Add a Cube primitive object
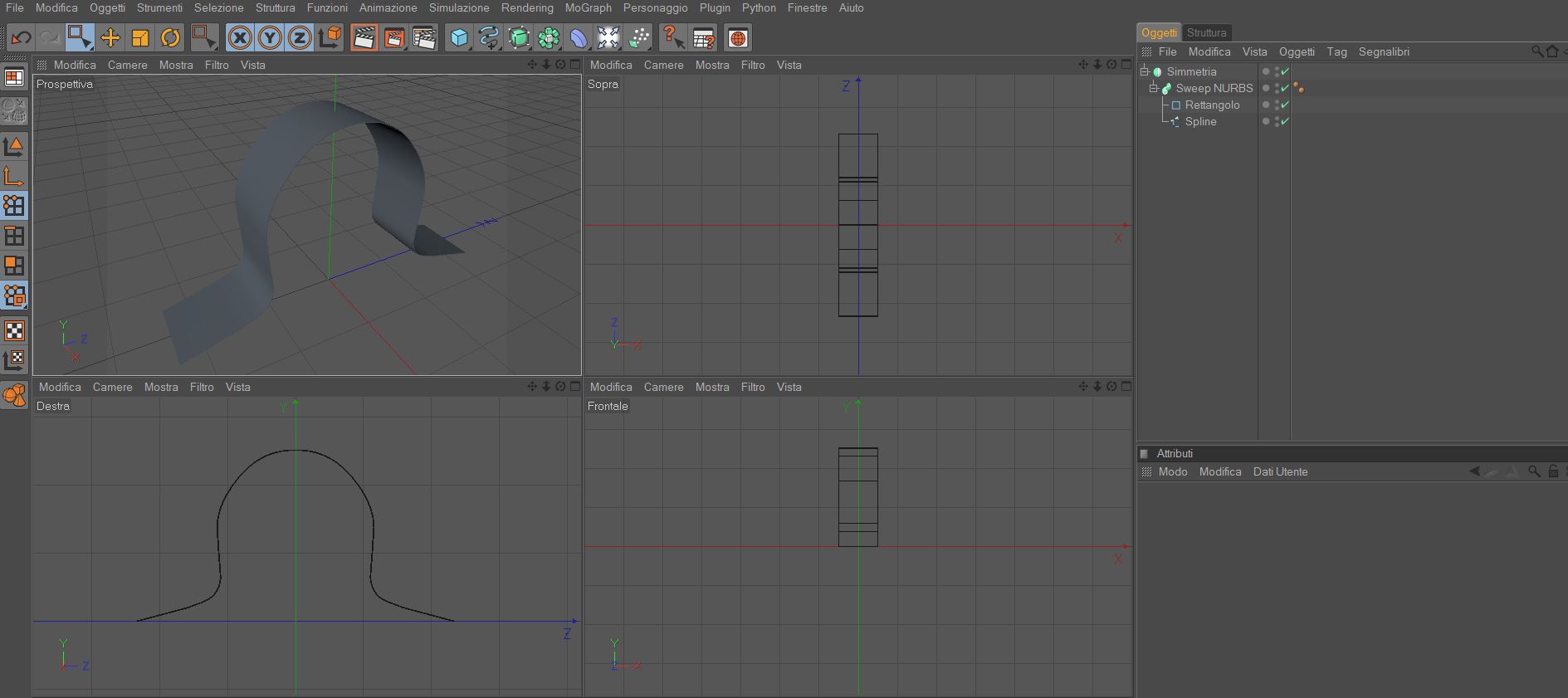The width and height of the screenshot is (1568, 698). [459, 37]
